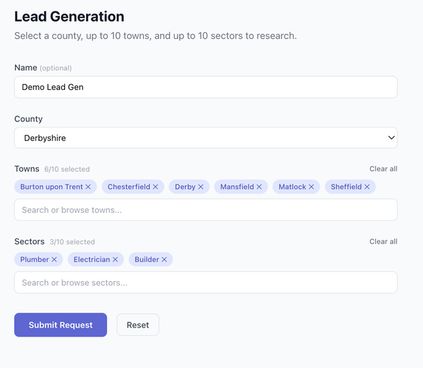Screen dimensions: 423x368
Task: Click the Submit Request button
Action: 60,325
